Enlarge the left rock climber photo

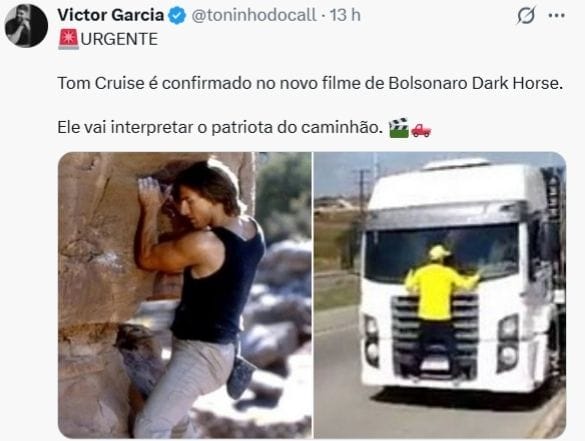coord(185,295)
